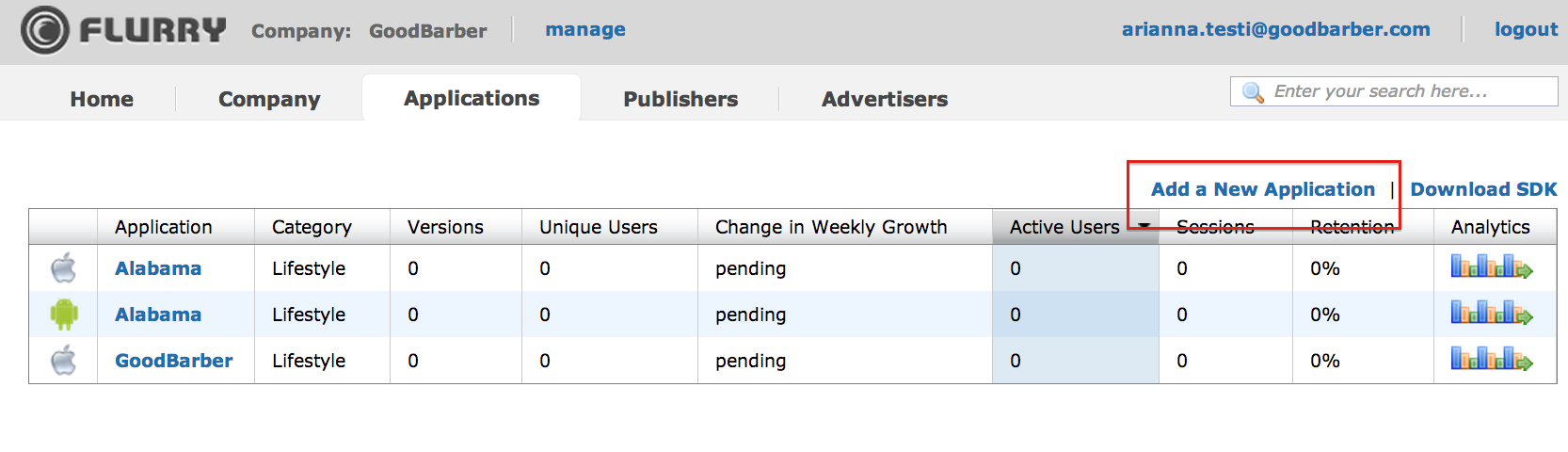Open the Company tab
The width and height of the screenshot is (1568, 452).
269,99
